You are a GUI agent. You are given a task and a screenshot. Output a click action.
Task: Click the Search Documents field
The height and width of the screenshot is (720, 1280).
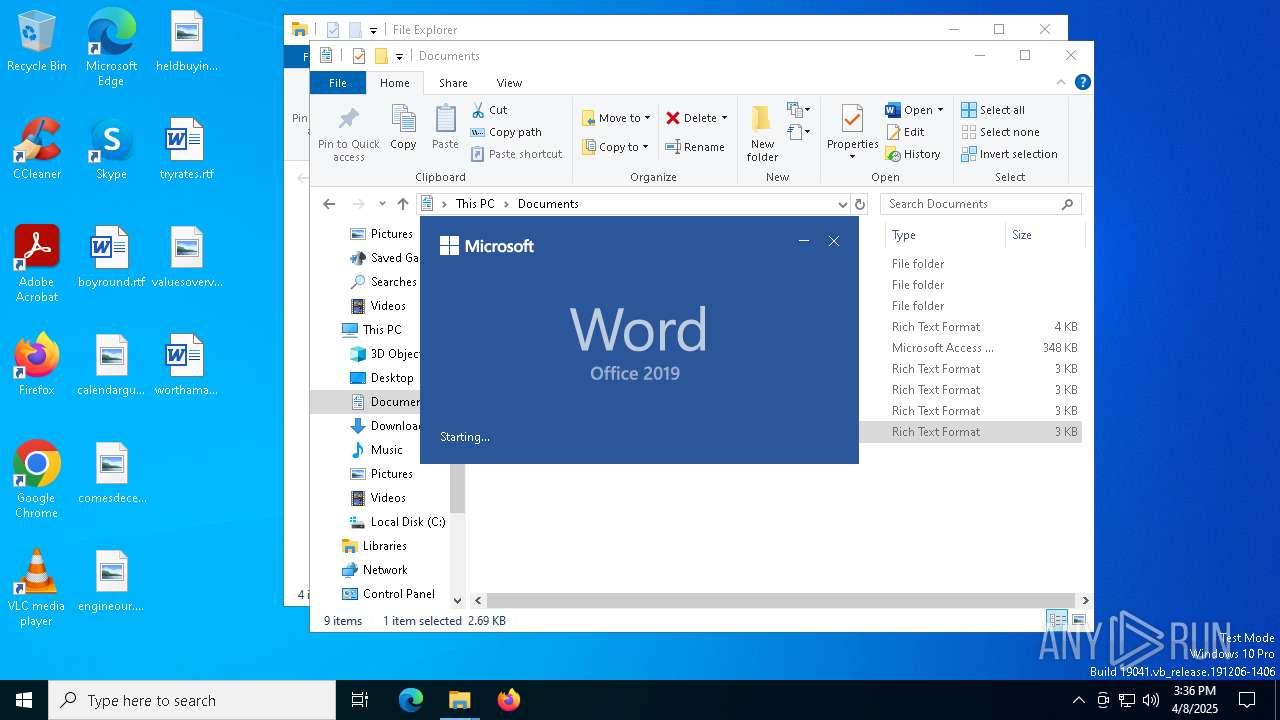click(x=980, y=204)
